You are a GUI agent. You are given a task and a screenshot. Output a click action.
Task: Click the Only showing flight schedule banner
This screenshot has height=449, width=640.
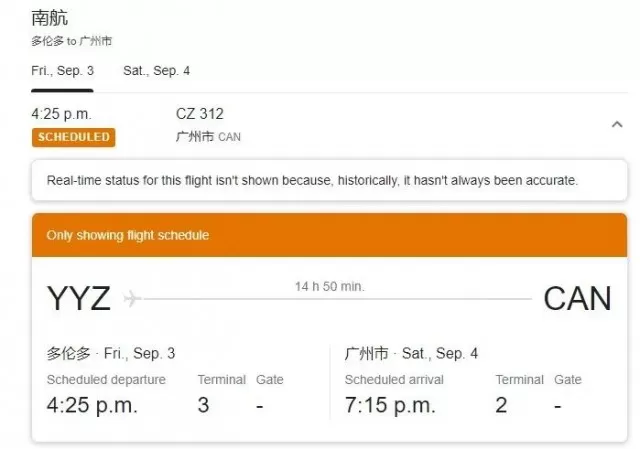click(x=329, y=235)
